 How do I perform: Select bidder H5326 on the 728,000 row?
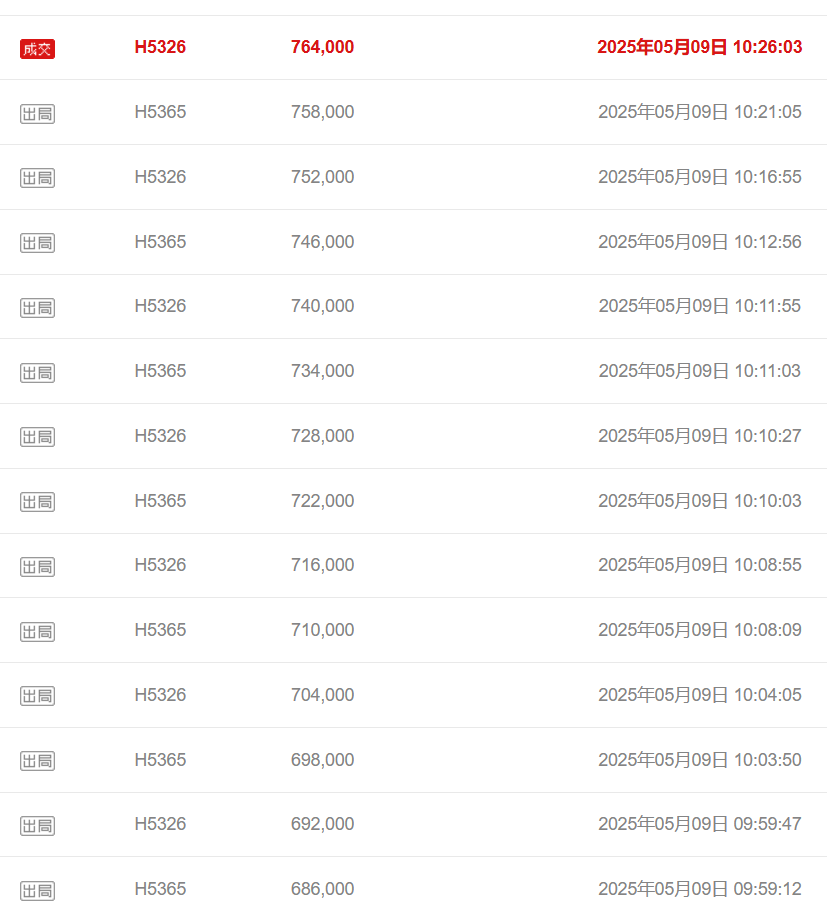pyautogui.click(x=160, y=436)
